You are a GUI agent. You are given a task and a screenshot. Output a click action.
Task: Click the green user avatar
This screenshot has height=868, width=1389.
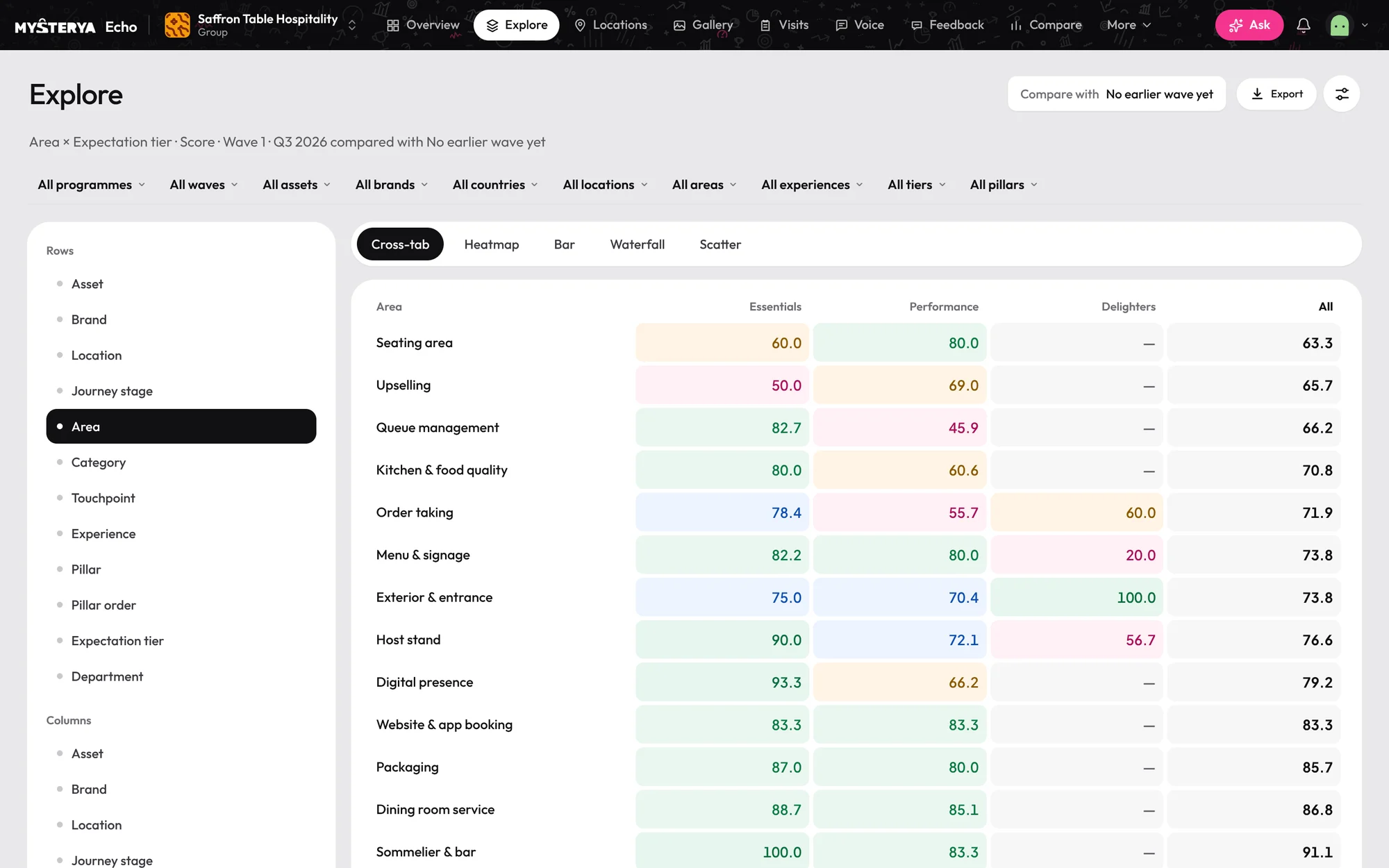click(x=1340, y=25)
